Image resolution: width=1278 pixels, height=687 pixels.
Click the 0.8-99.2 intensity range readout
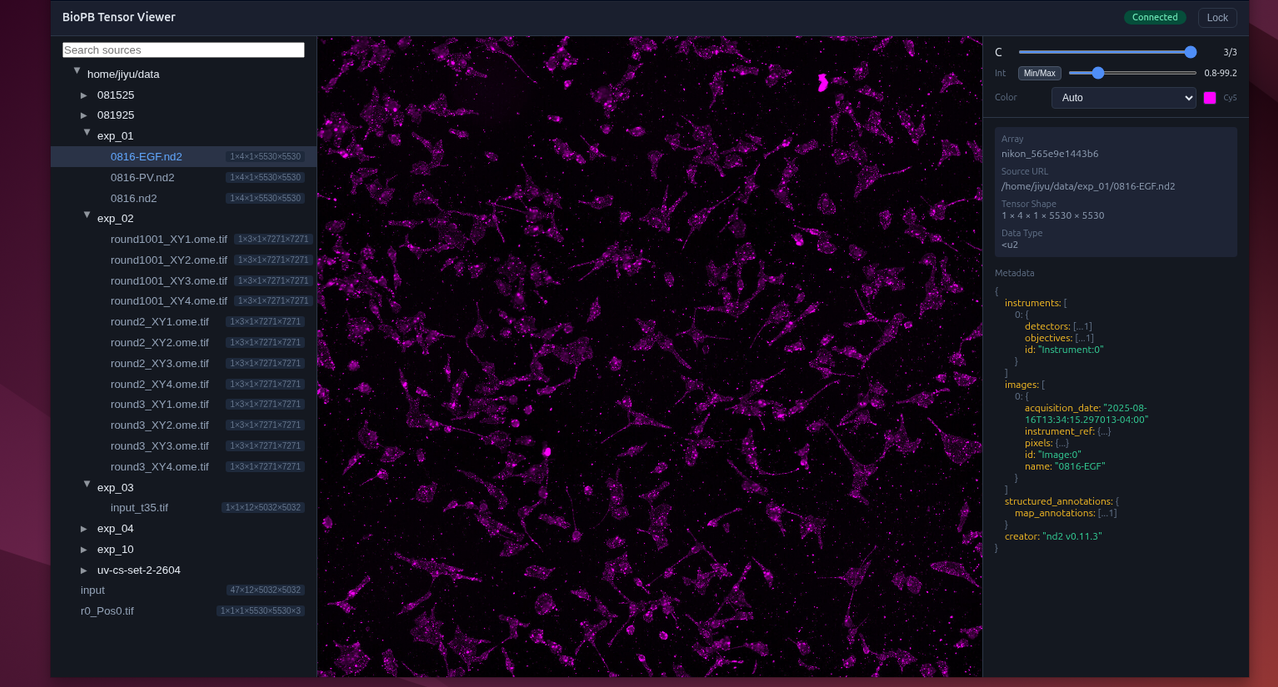[1220, 73]
